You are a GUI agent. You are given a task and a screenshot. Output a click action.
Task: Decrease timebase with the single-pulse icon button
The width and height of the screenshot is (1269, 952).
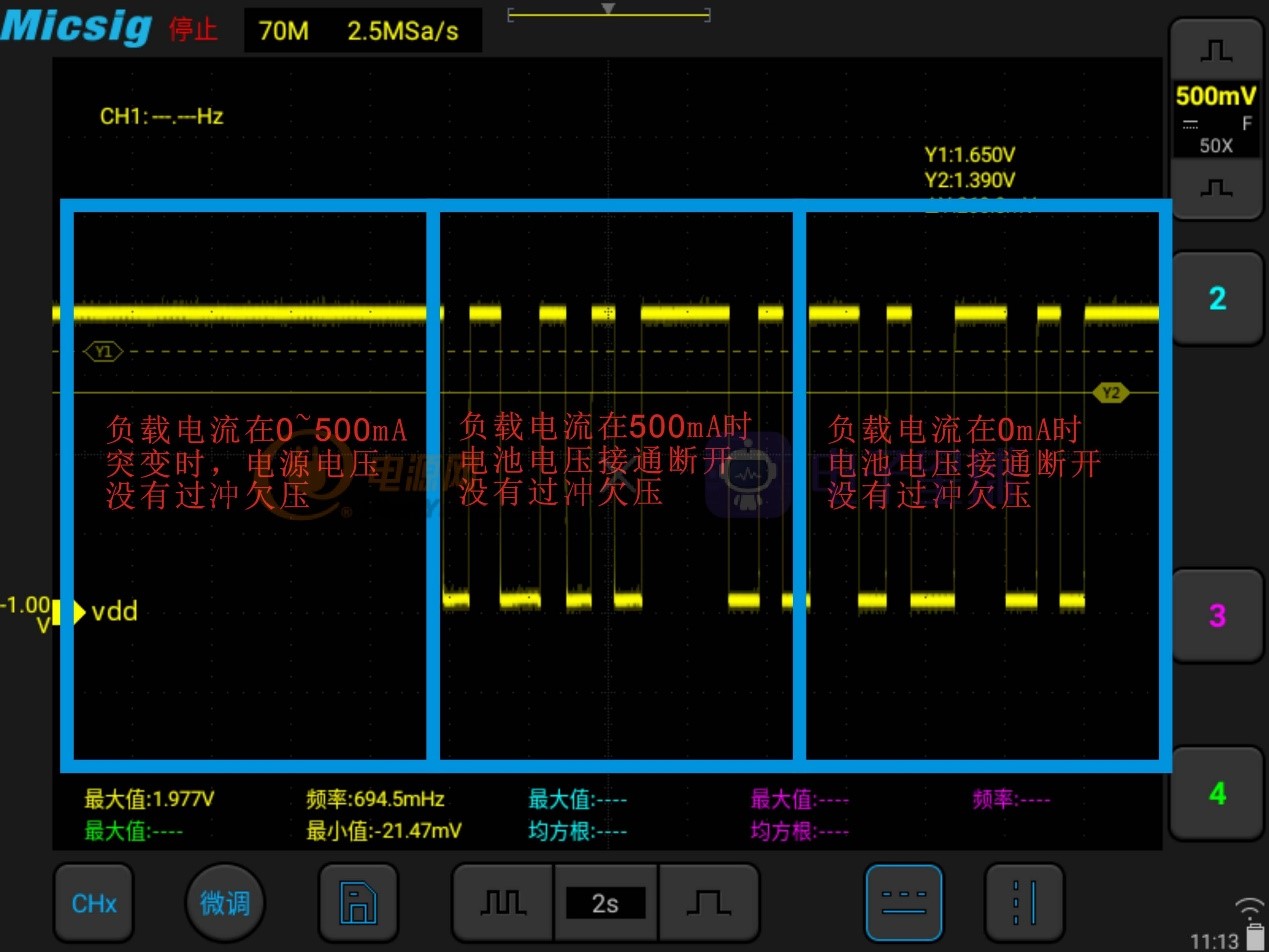point(708,903)
